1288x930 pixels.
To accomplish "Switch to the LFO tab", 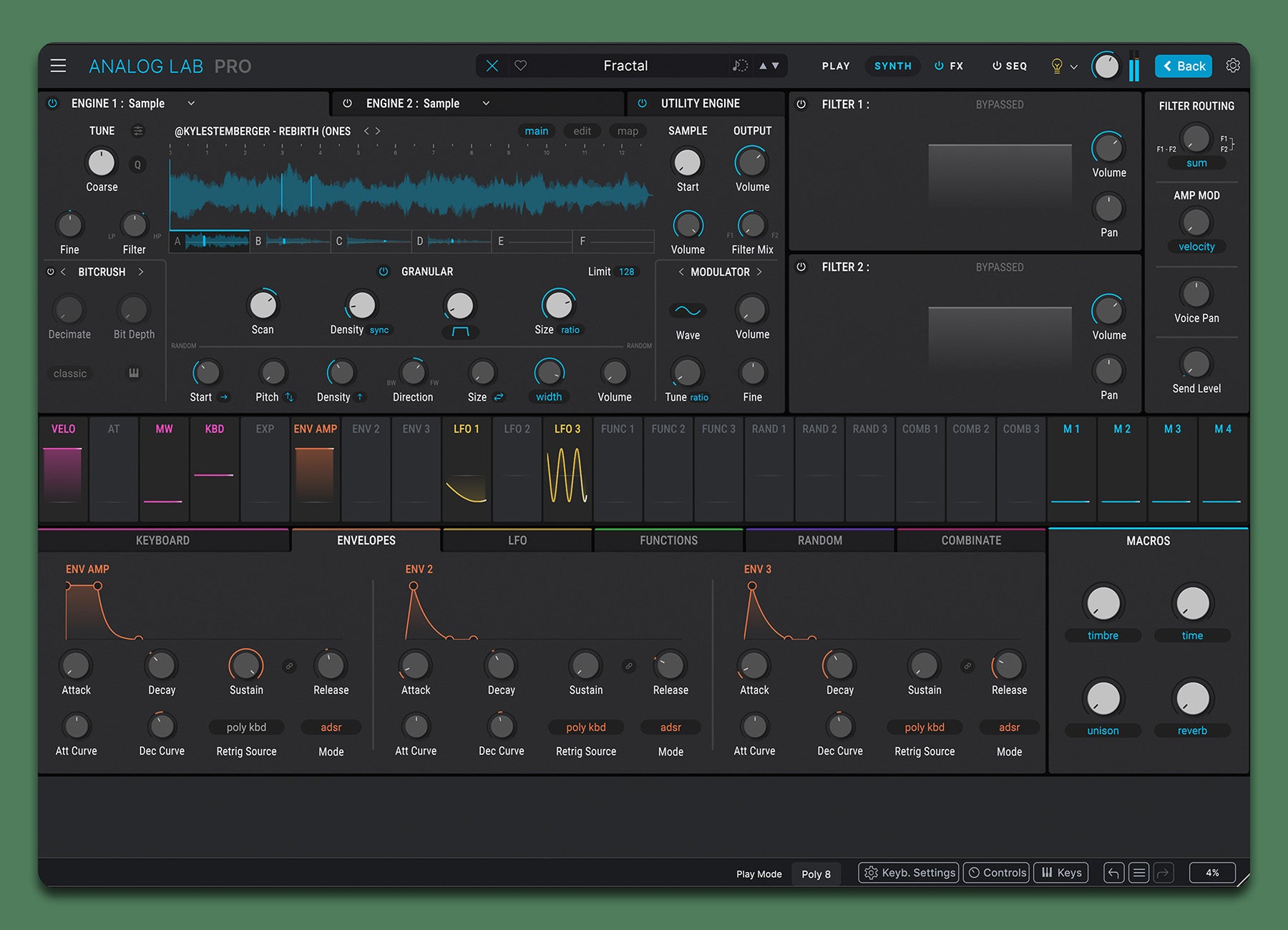I will (517, 541).
